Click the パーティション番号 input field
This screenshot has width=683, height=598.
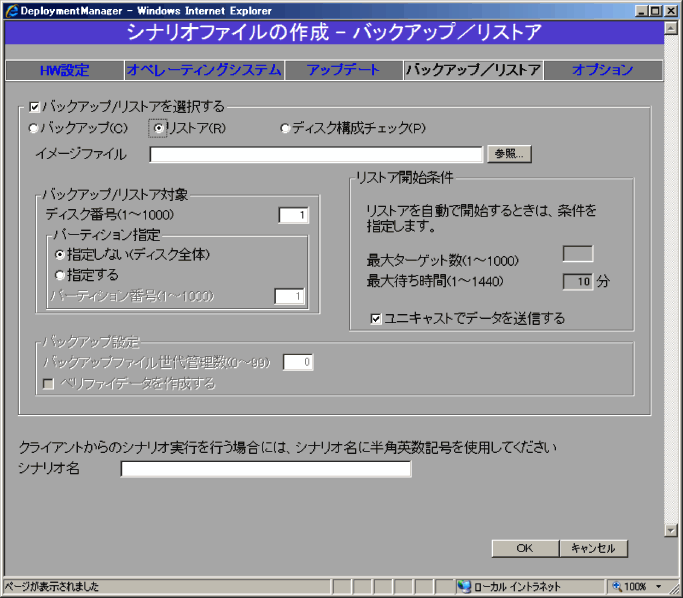pyautogui.click(x=290, y=297)
